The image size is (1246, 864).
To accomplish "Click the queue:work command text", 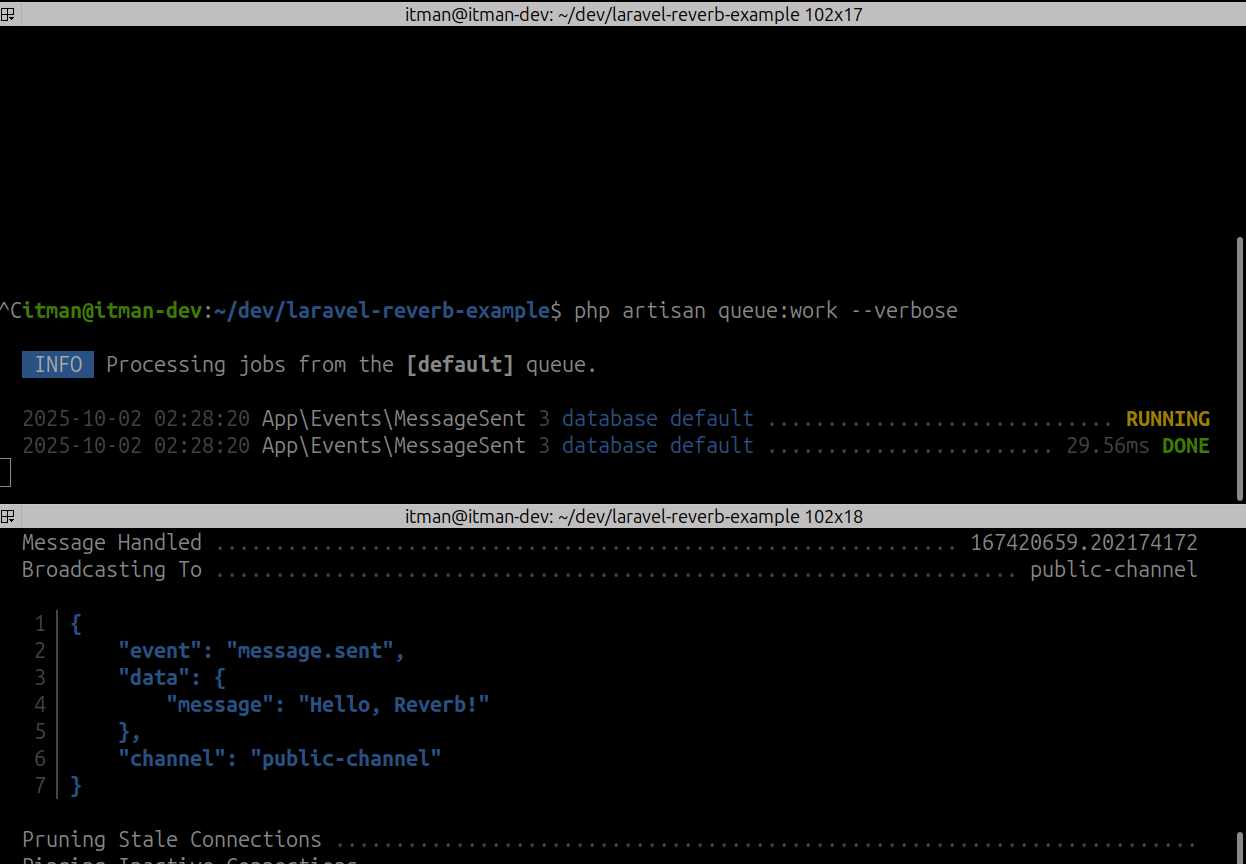I will point(778,311).
